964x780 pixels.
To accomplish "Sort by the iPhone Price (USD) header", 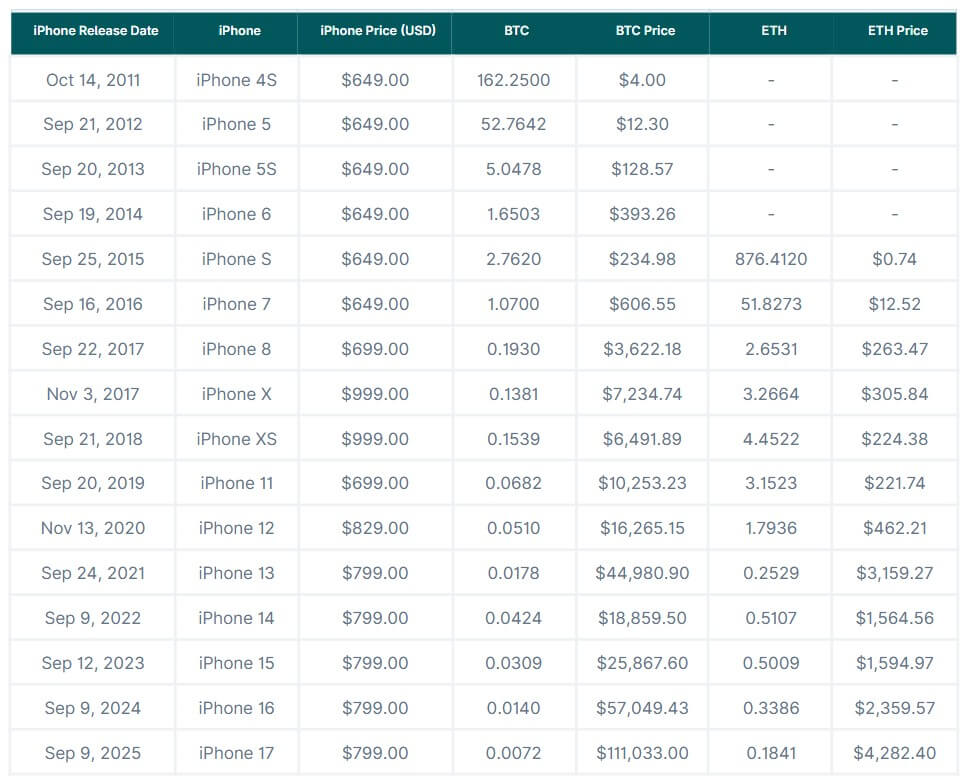I will (377, 31).
